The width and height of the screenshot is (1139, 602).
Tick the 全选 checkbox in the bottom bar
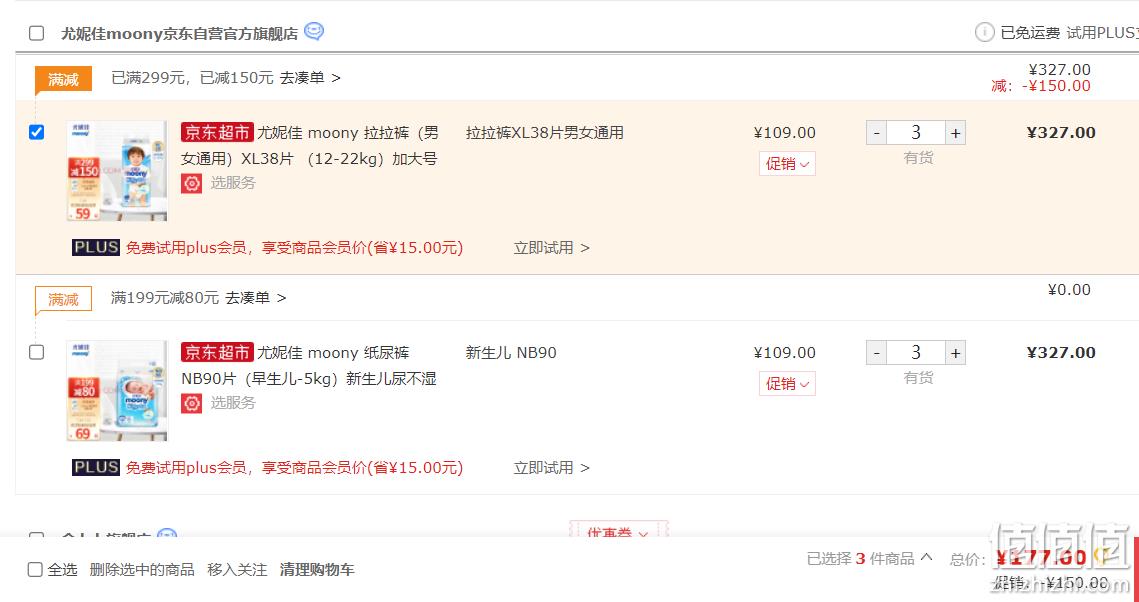tap(35, 569)
